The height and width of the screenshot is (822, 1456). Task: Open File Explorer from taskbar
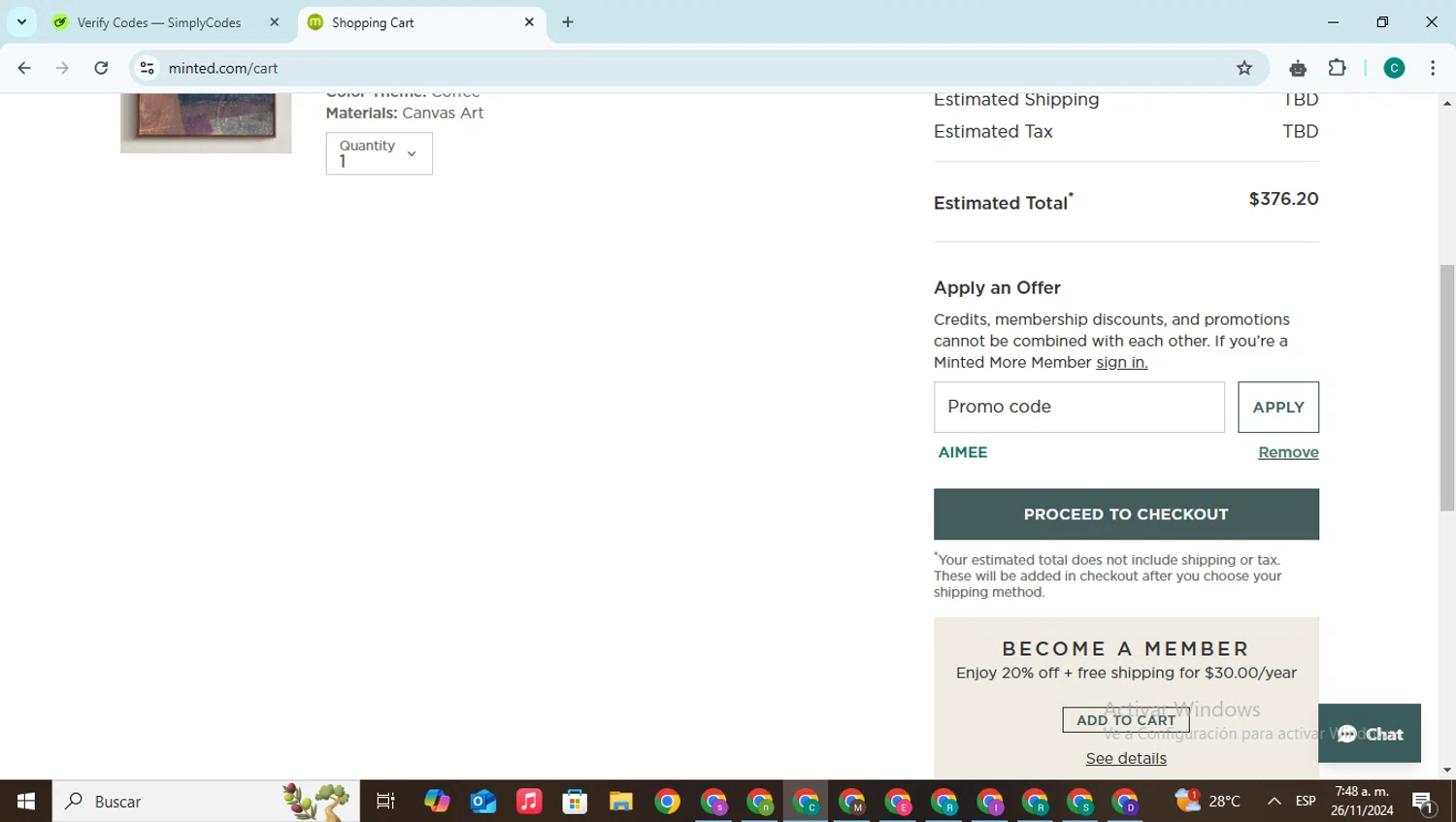pyautogui.click(x=621, y=801)
